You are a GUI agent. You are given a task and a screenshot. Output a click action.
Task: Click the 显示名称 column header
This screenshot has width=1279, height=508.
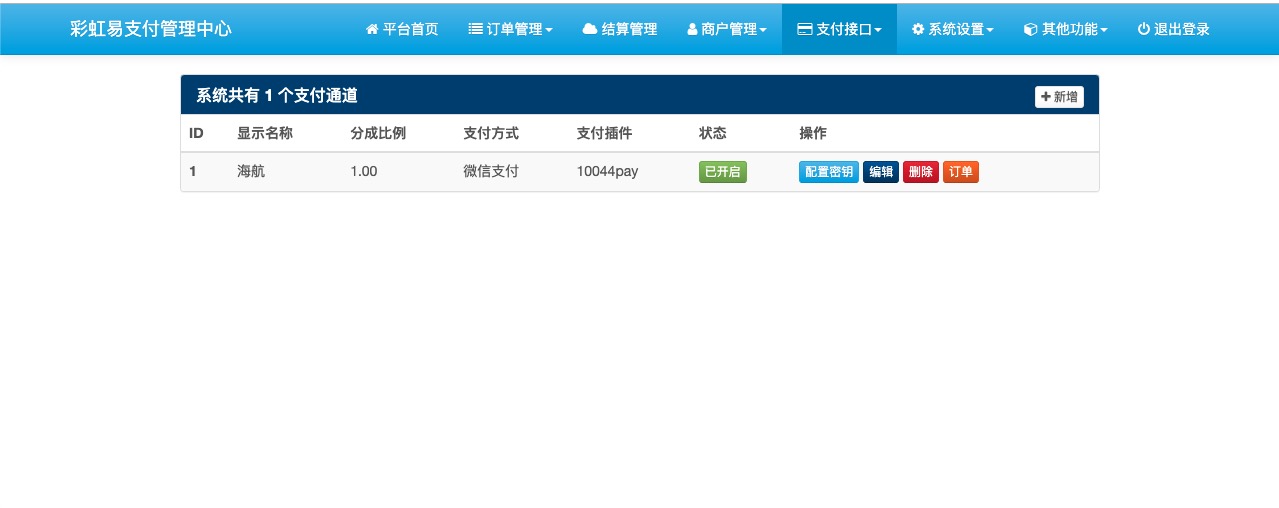pos(265,133)
